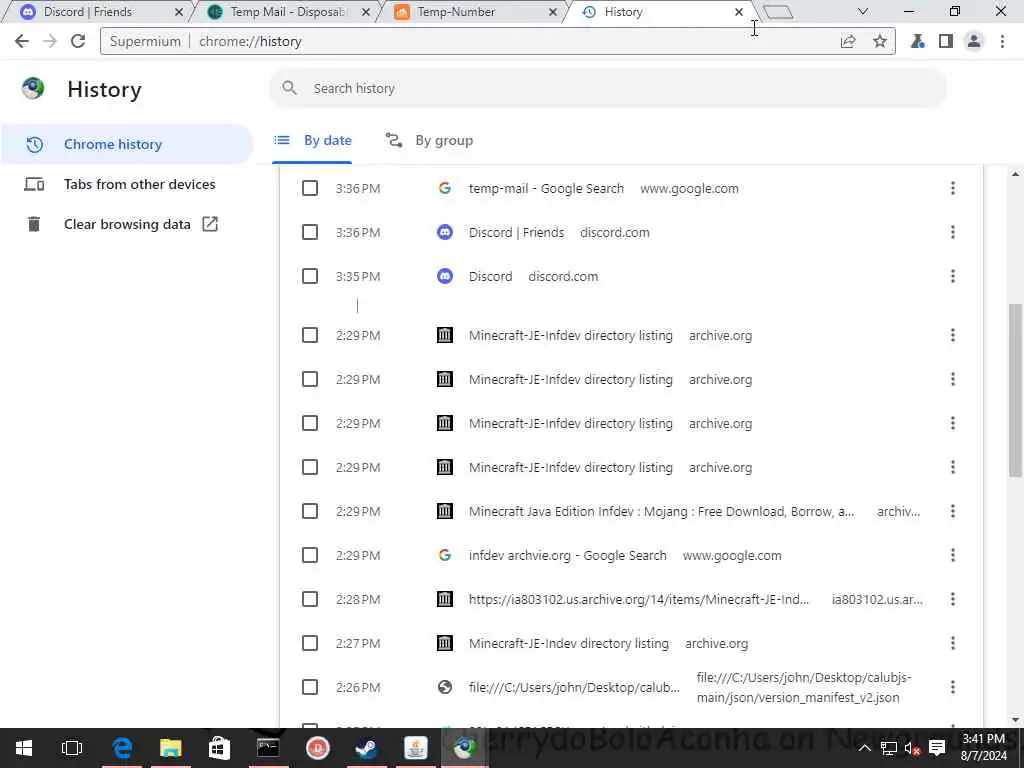Viewport: 1024px width, 768px height.
Task: Launch Microsoft Edge from the taskbar
Action: coord(122,748)
